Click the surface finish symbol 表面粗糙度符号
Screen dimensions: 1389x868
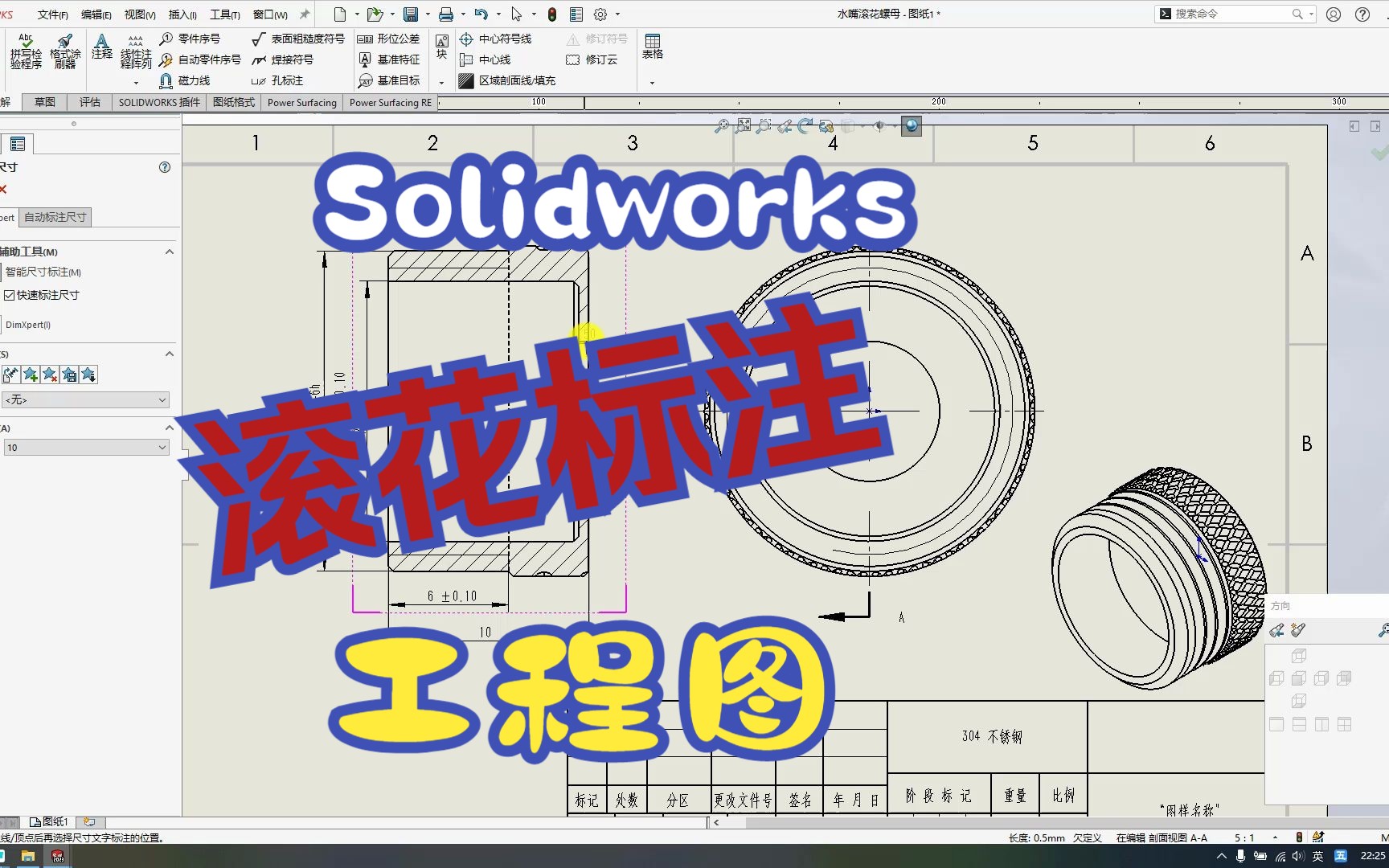tap(298, 39)
